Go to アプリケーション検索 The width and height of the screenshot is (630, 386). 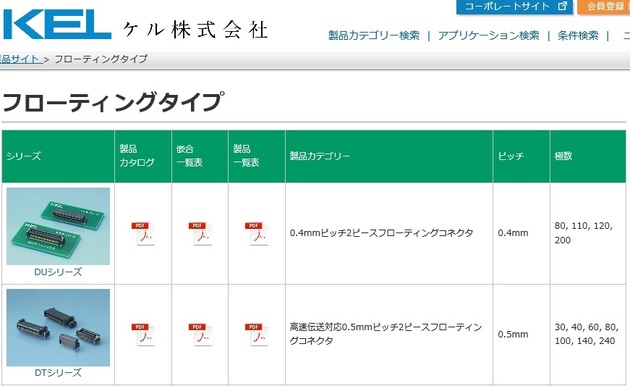pyautogui.click(x=489, y=36)
